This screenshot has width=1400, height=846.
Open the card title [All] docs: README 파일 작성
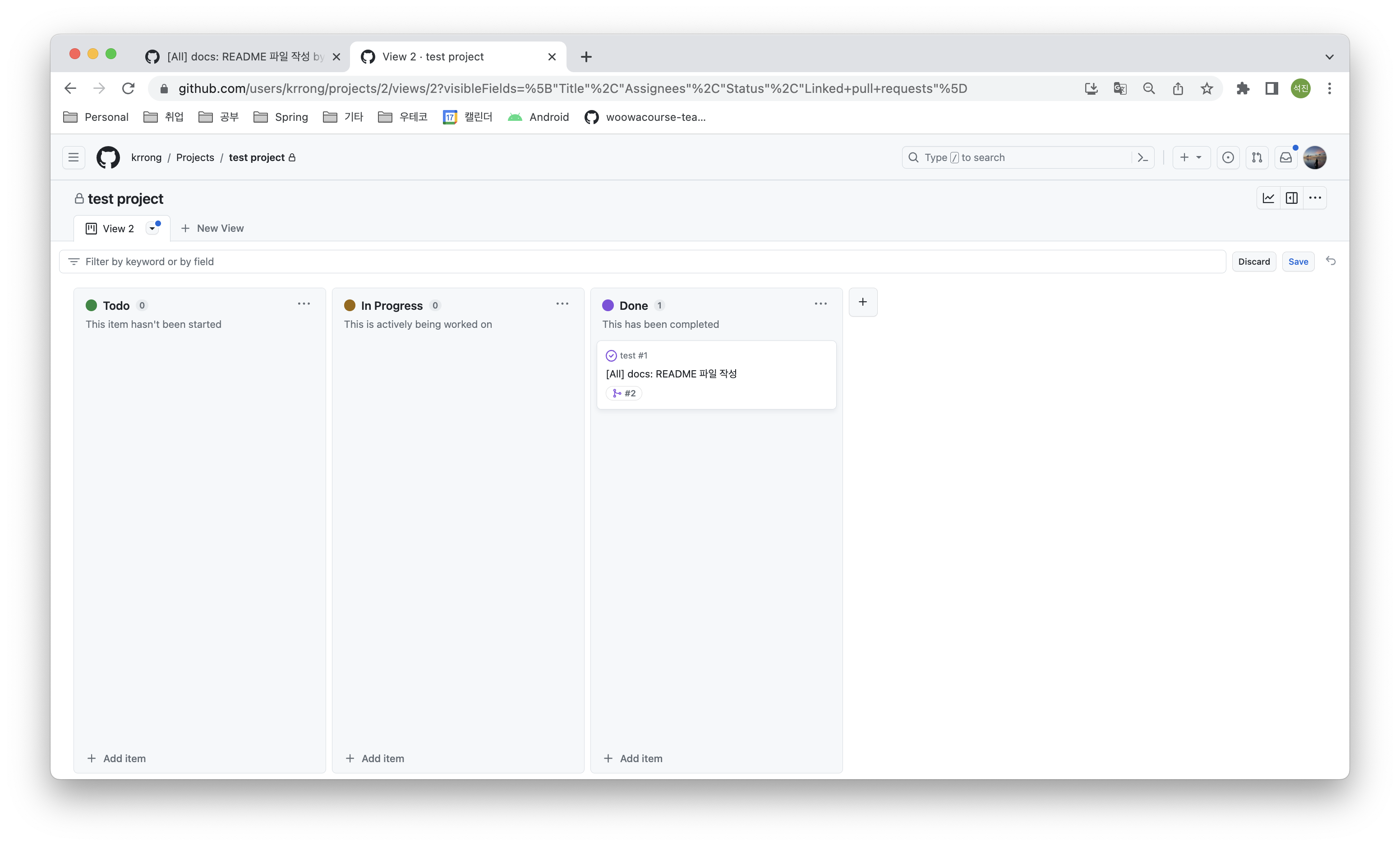[x=671, y=374]
